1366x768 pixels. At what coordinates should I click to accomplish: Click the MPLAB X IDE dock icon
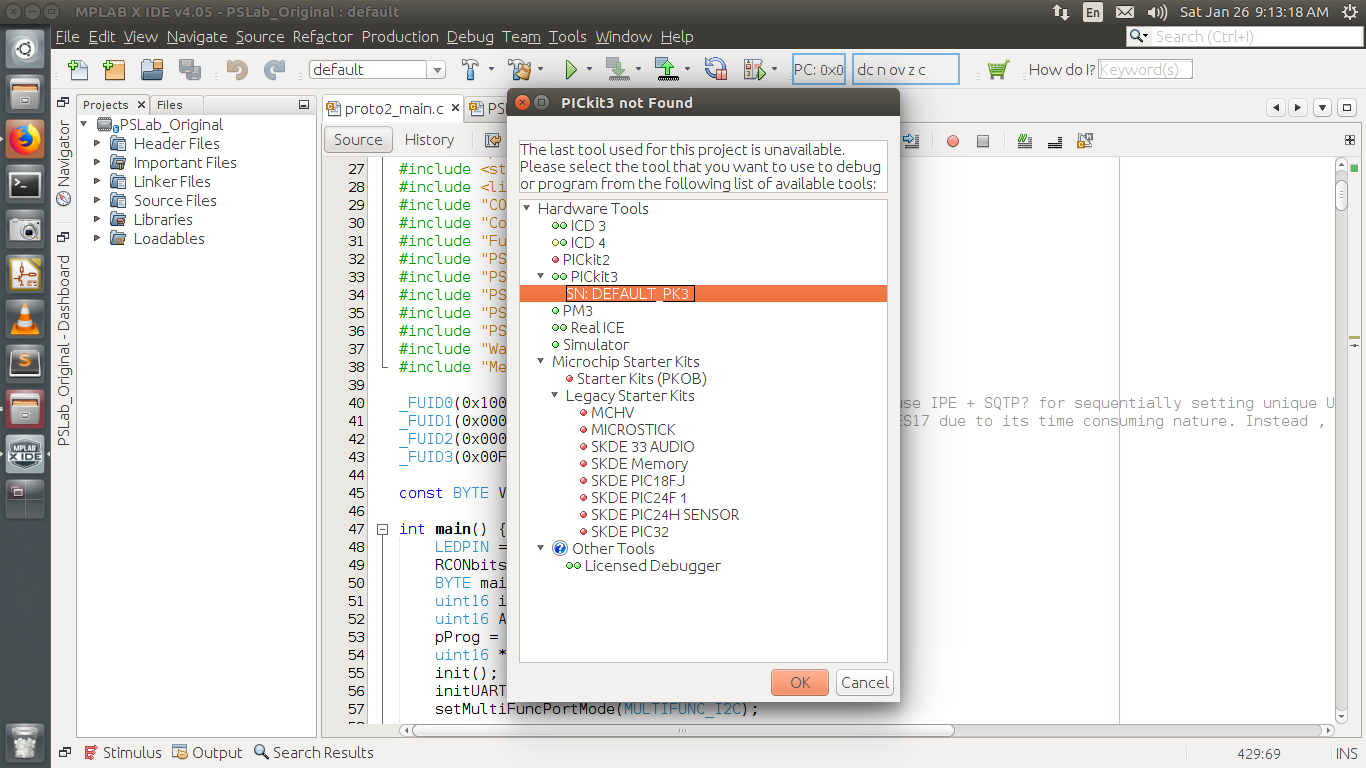pyautogui.click(x=25, y=454)
